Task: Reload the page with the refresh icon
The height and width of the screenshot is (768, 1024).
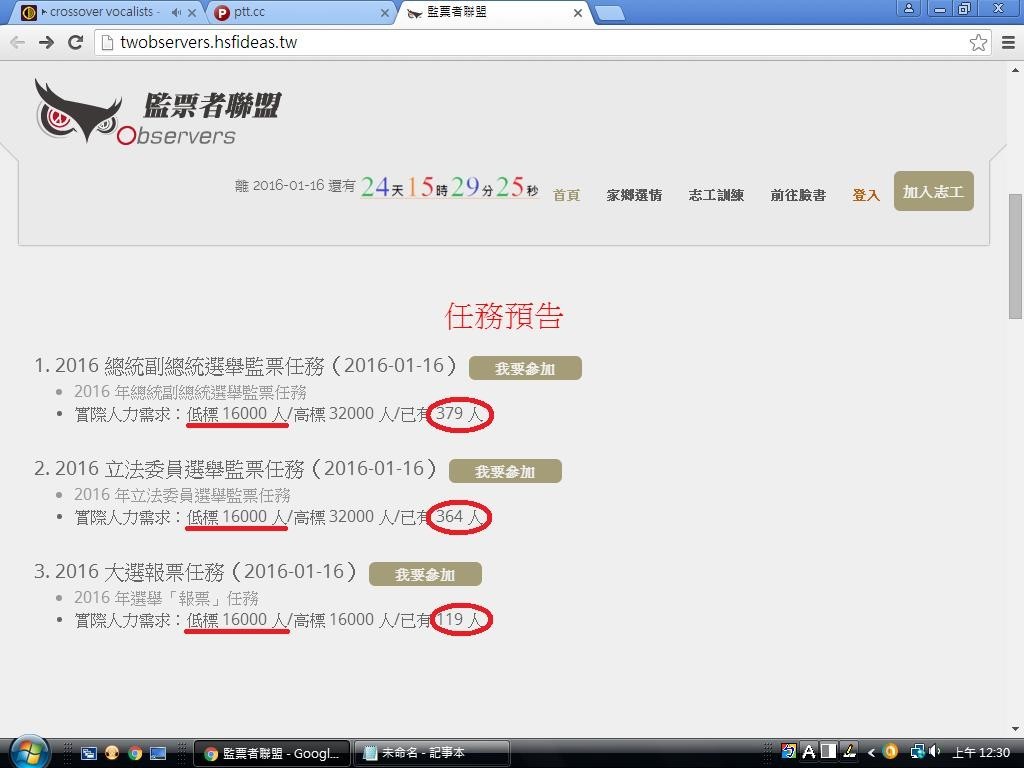Action: click(76, 42)
